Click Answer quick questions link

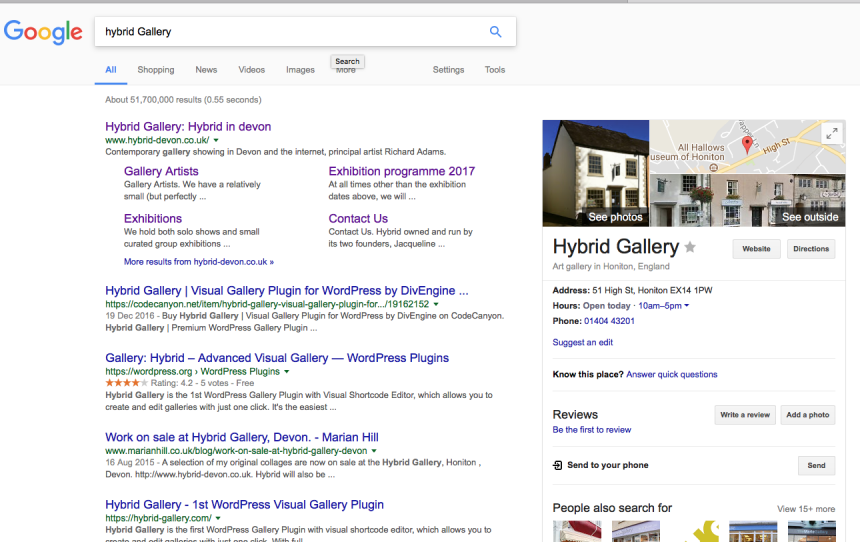[x=672, y=374]
